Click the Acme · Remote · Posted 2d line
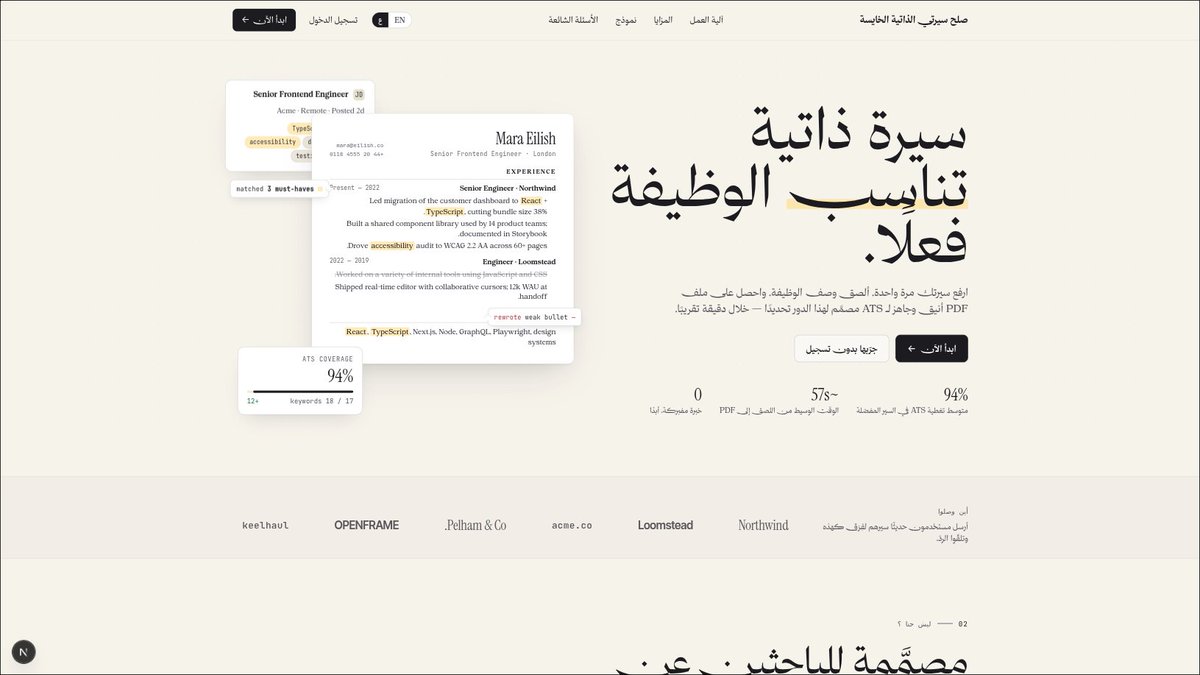The height and width of the screenshot is (675, 1200). [320, 111]
